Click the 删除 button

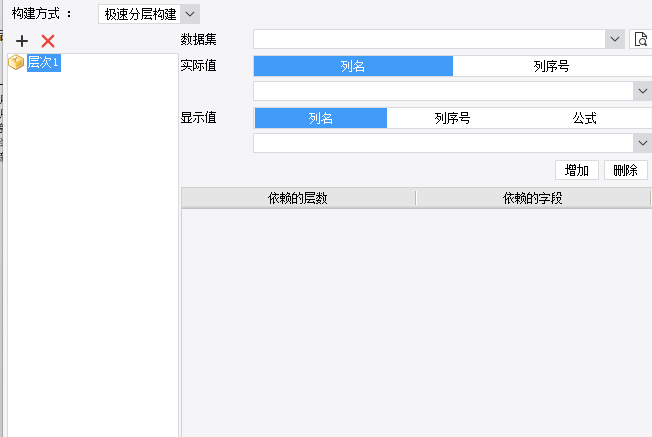[x=625, y=170]
